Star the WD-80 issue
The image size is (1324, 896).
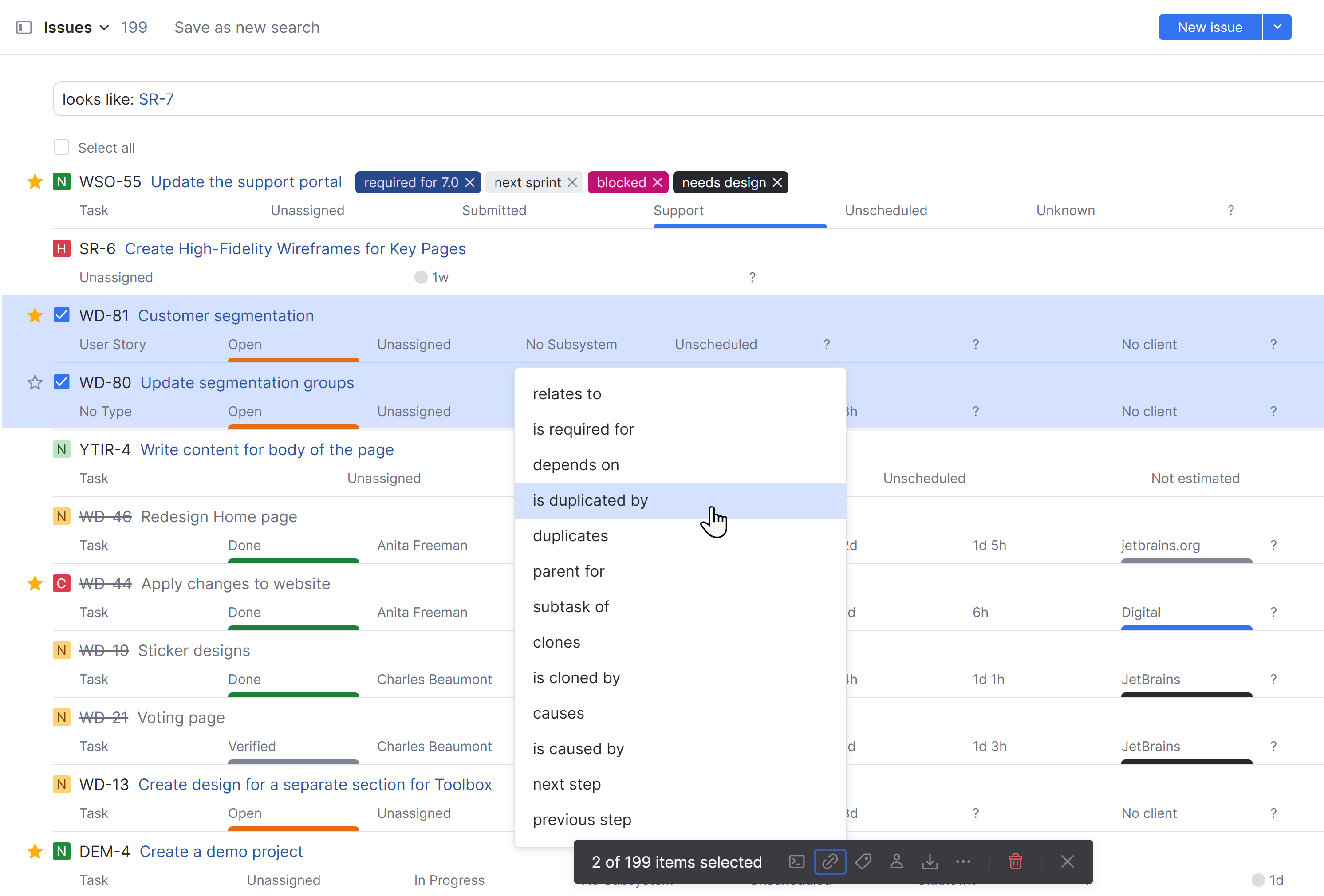(35, 382)
